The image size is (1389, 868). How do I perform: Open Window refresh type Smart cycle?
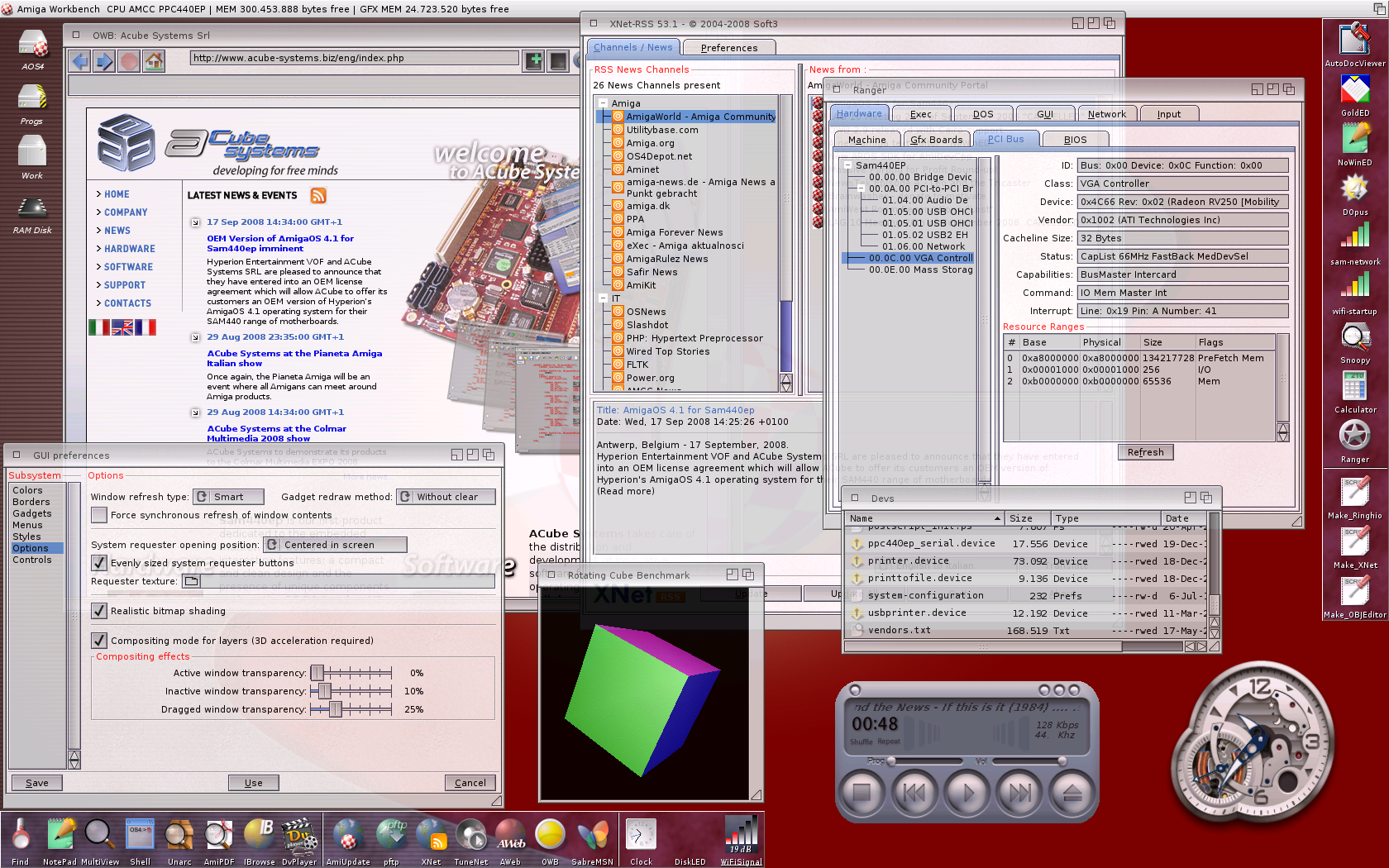[228, 497]
